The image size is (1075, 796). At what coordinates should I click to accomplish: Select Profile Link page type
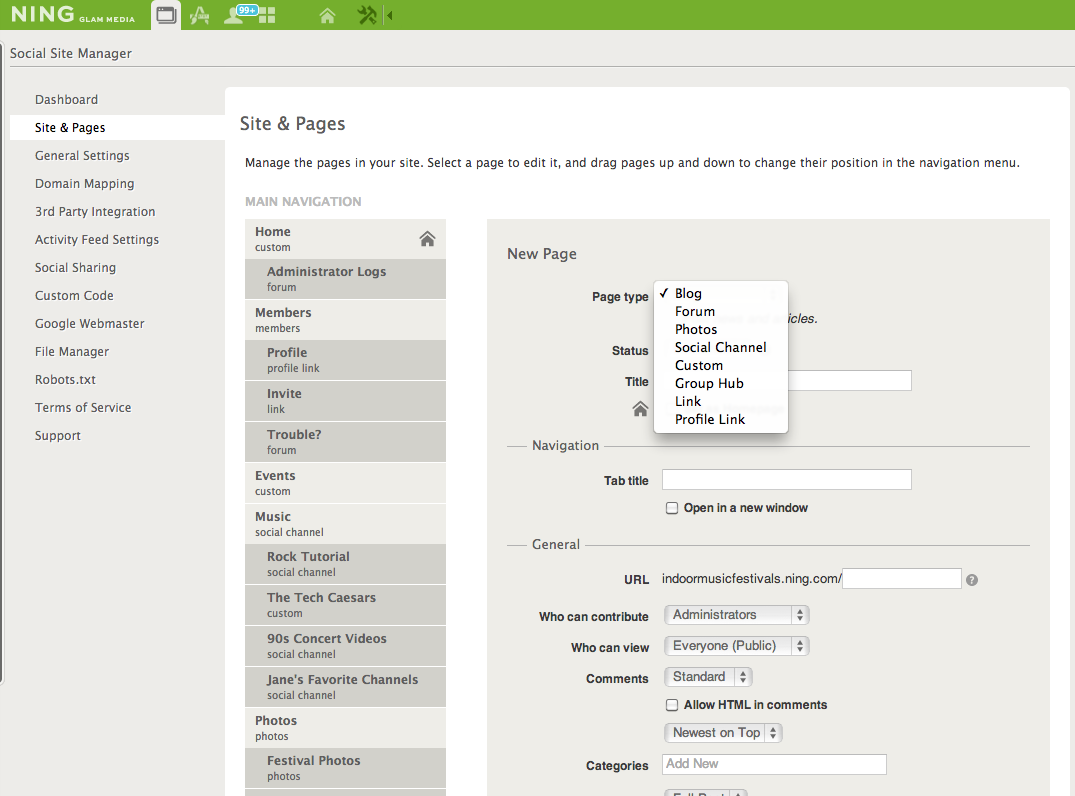(x=721, y=420)
